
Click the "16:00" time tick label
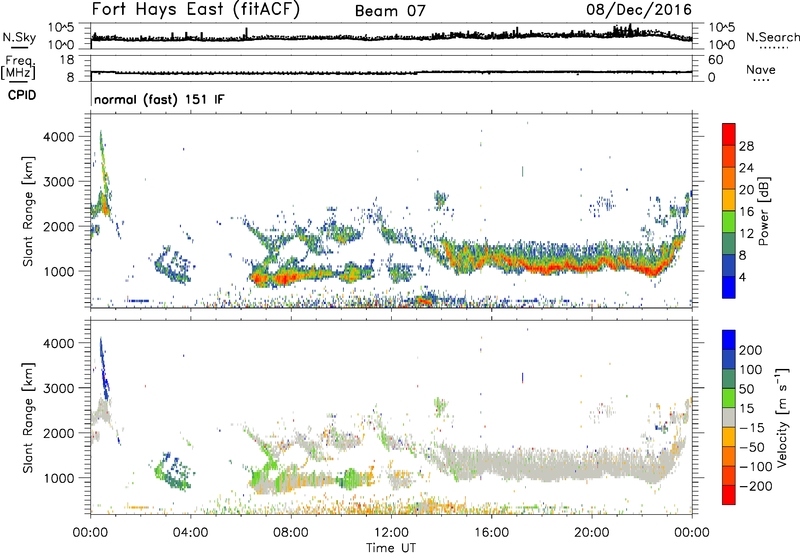pos(491,533)
